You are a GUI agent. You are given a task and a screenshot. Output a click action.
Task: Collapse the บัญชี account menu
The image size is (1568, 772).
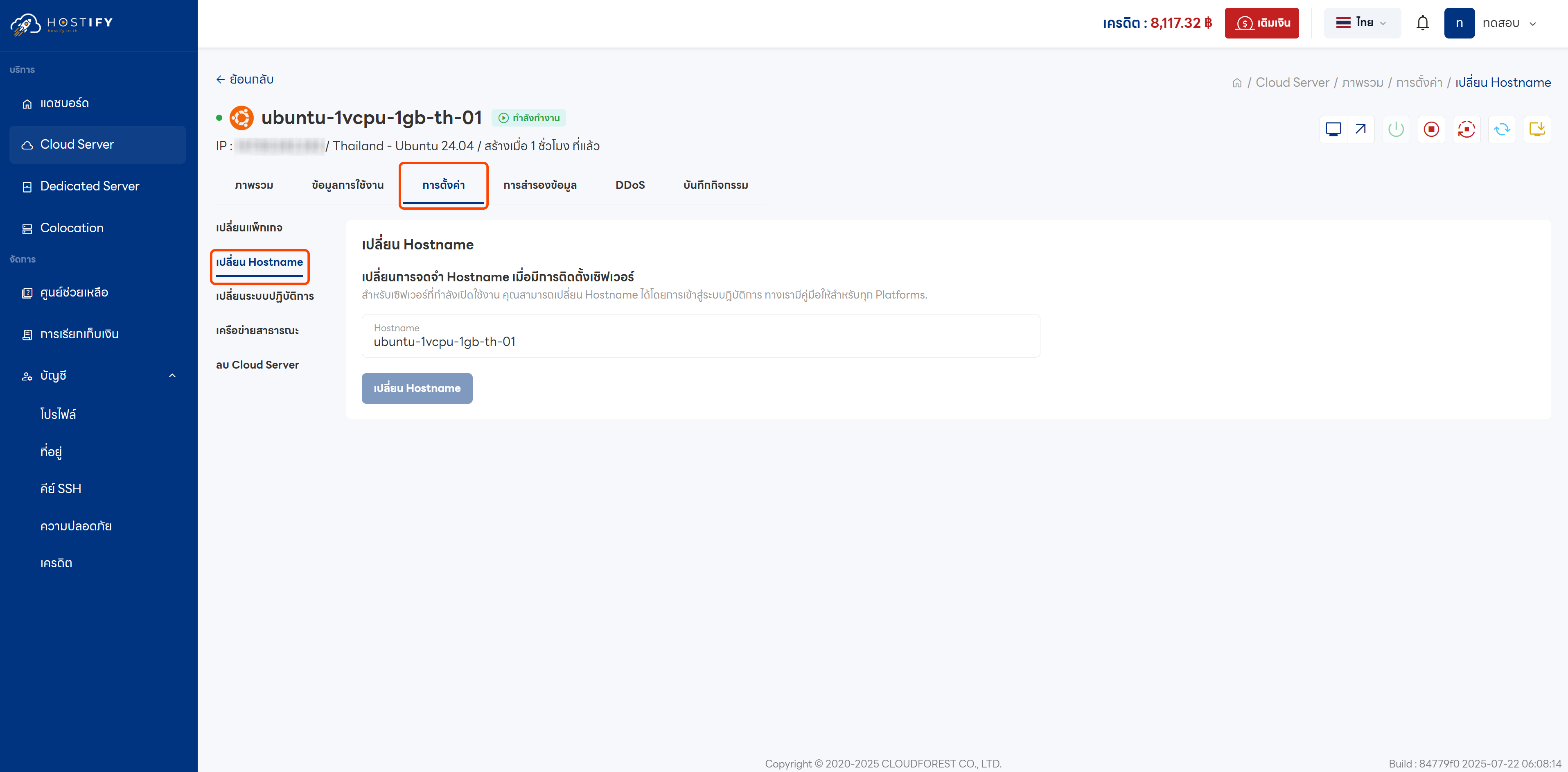(x=97, y=375)
